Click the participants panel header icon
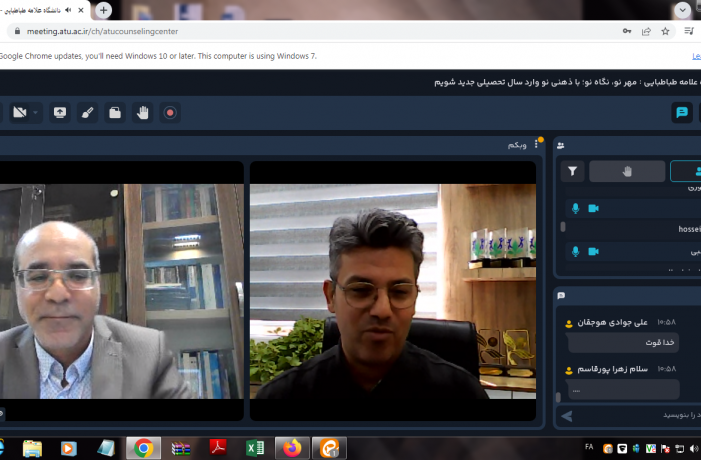The height and width of the screenshot is (460, 701). (561, 145)
